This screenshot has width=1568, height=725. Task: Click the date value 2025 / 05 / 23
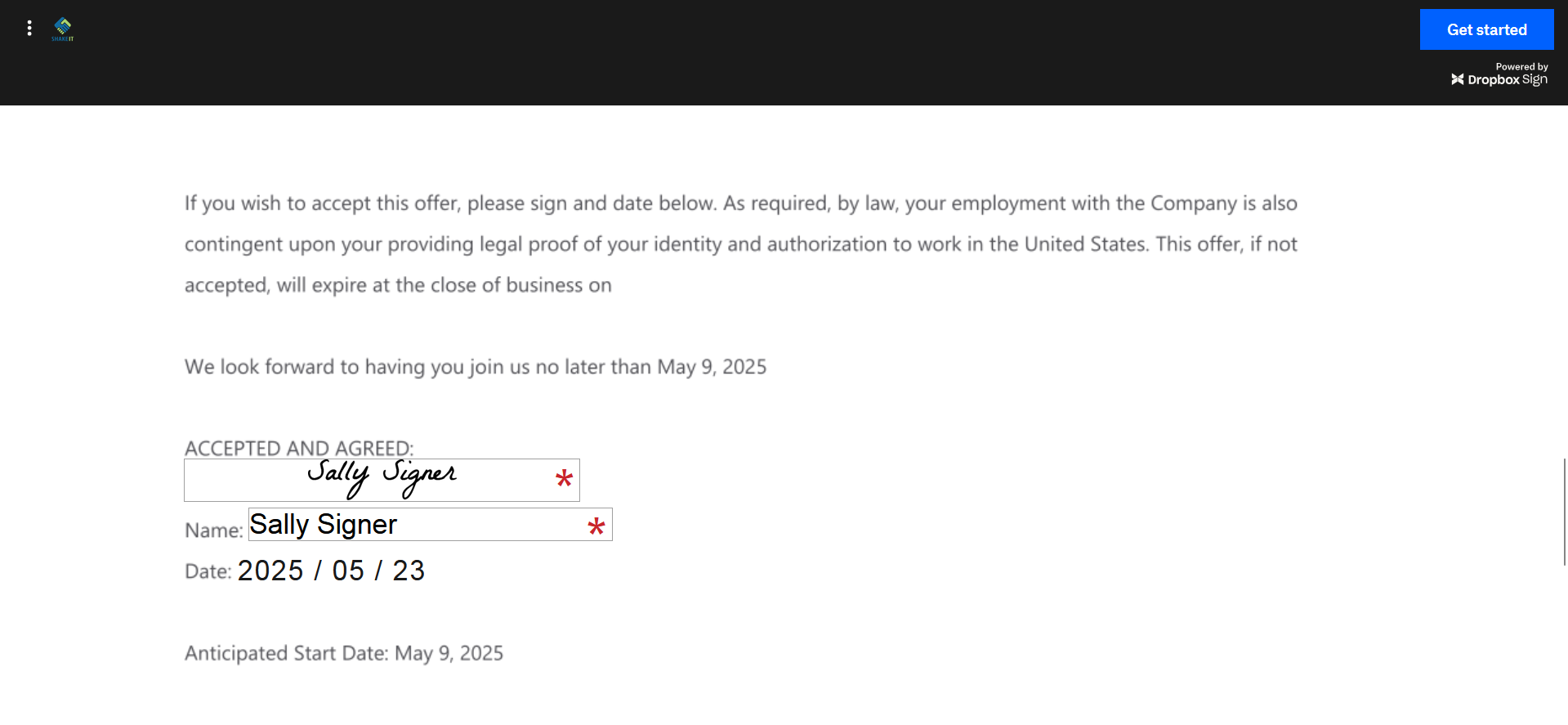coord(331,571)
